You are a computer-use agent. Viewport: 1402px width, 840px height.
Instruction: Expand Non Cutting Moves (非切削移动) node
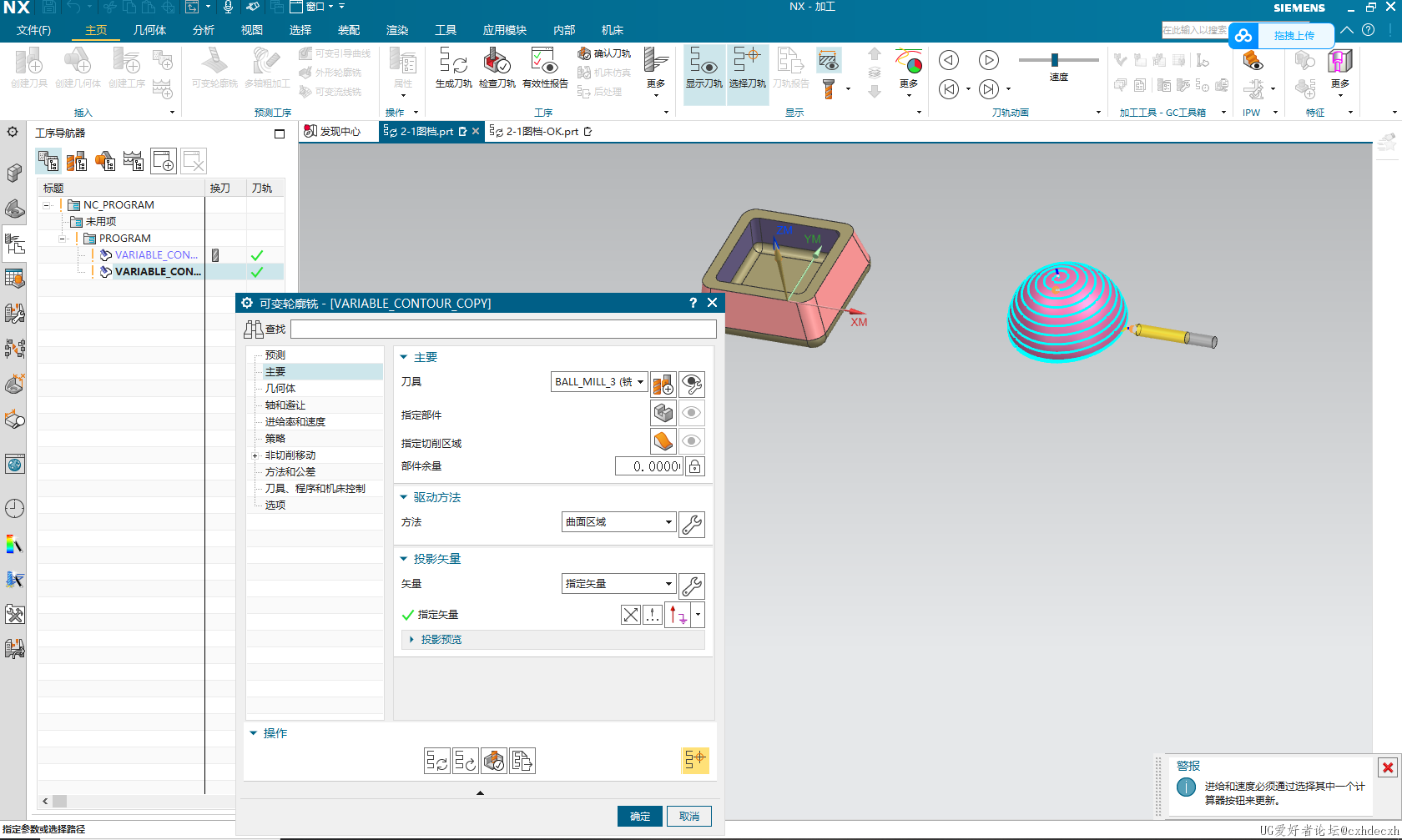255,455
